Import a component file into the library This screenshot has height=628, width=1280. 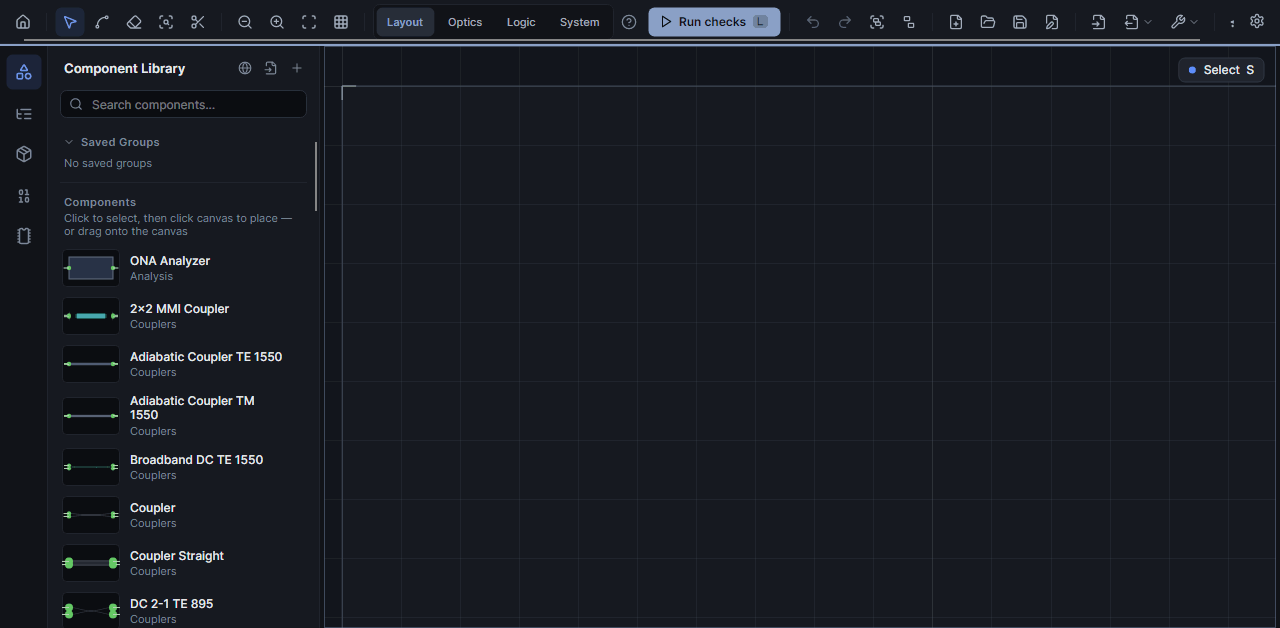pyautogui.click(x=271, y=68)
